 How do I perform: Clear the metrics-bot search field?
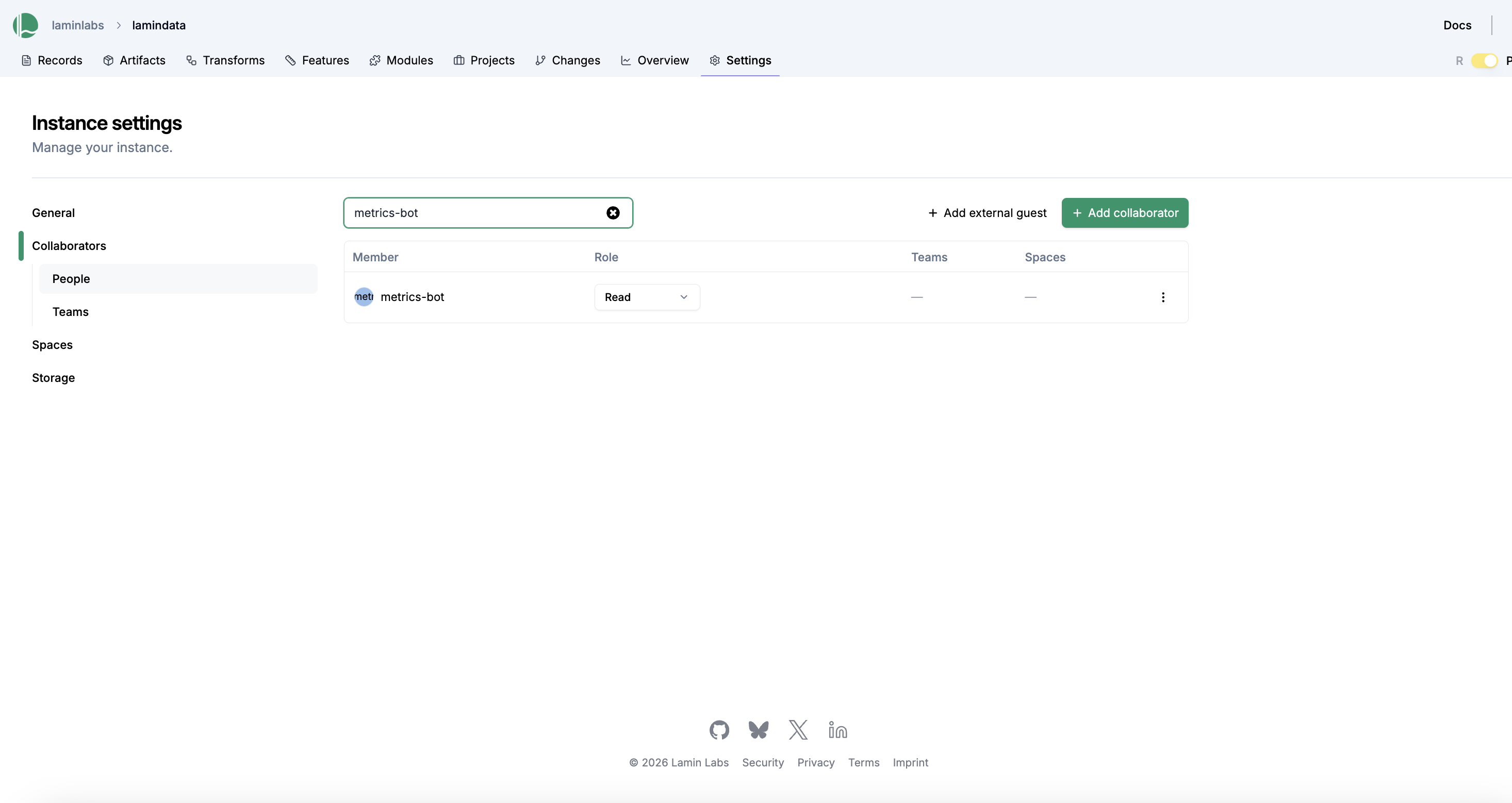613,213
